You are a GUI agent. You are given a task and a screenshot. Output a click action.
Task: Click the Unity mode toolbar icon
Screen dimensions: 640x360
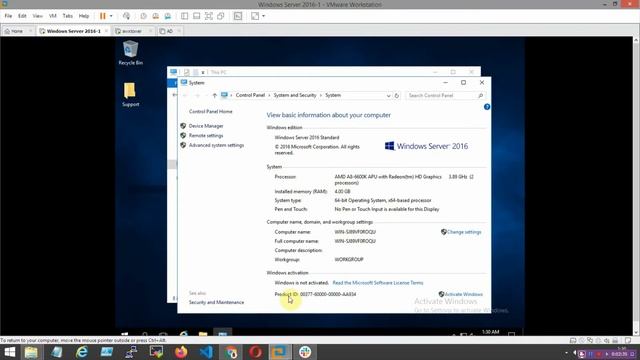pyautogui.click(x=221, y=16)
